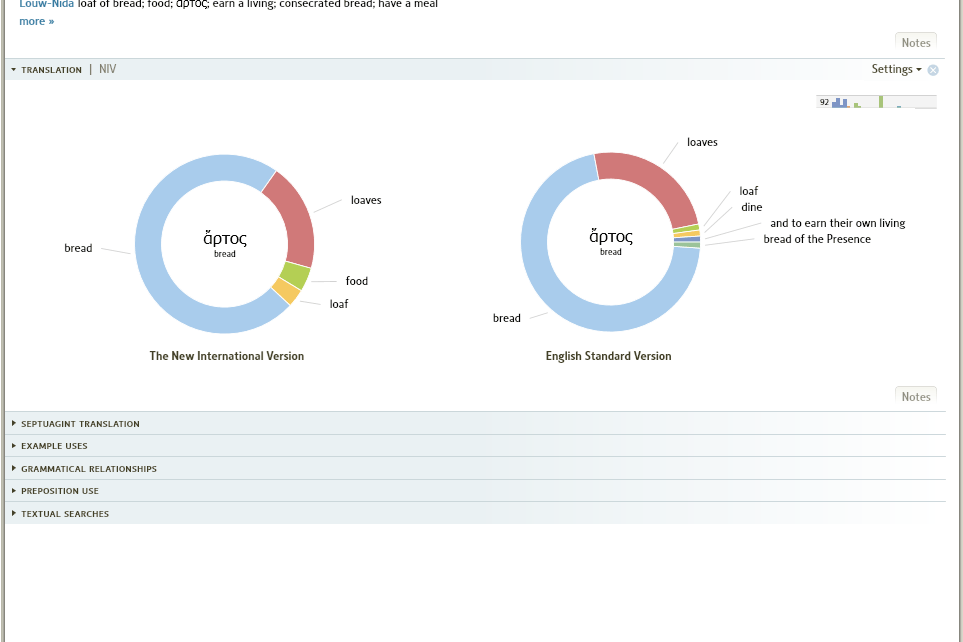Click the Louw-Nida link

(46, 4)
